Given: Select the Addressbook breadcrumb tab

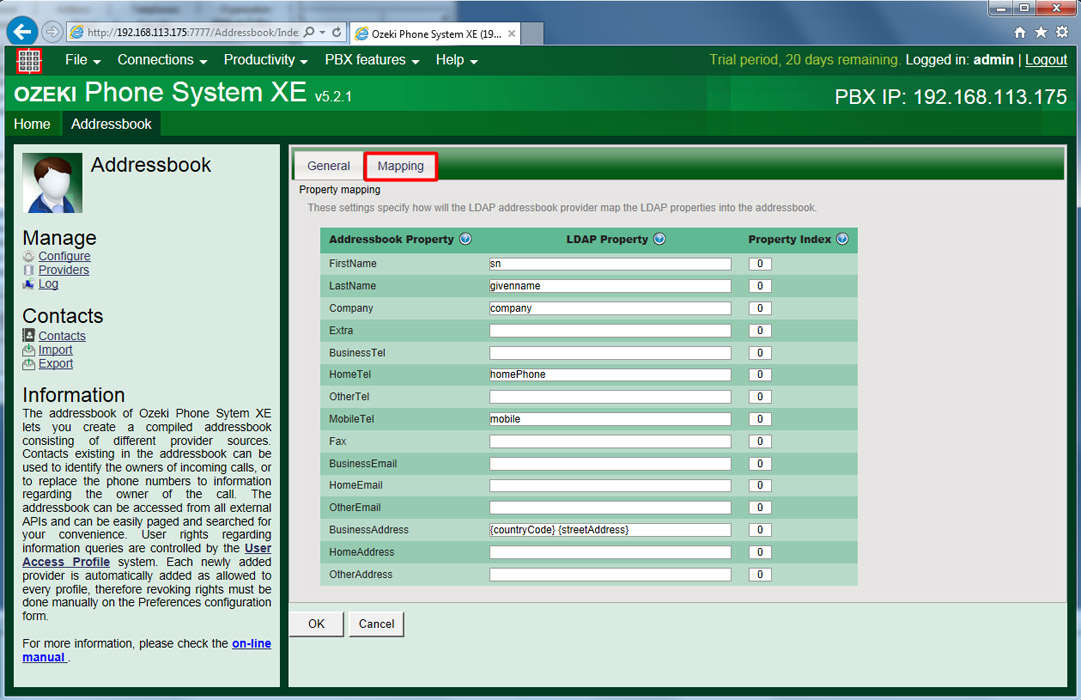Looking at the screenshot, I should coord(111,124).
